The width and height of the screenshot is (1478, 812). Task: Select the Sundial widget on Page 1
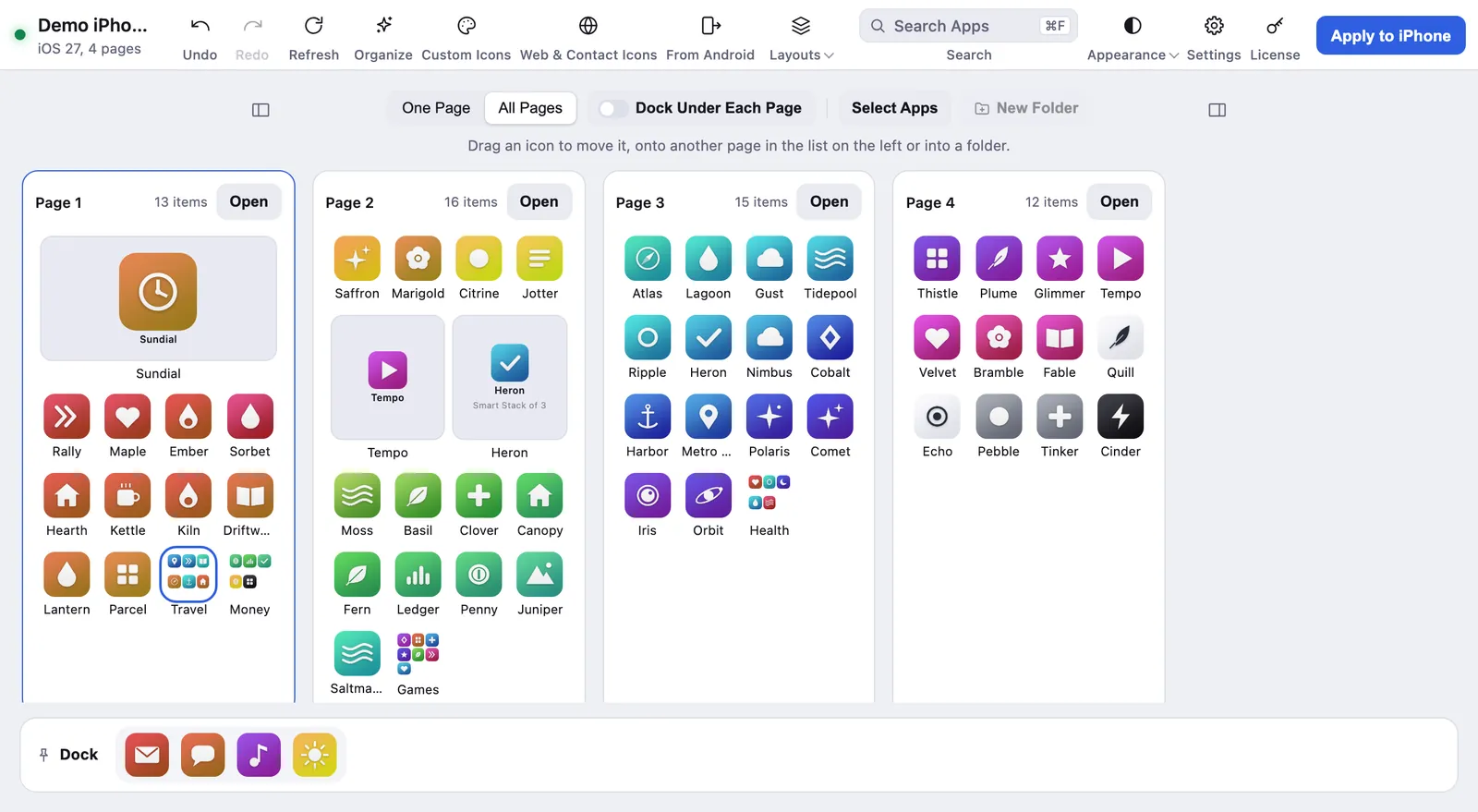pos(158,298)
